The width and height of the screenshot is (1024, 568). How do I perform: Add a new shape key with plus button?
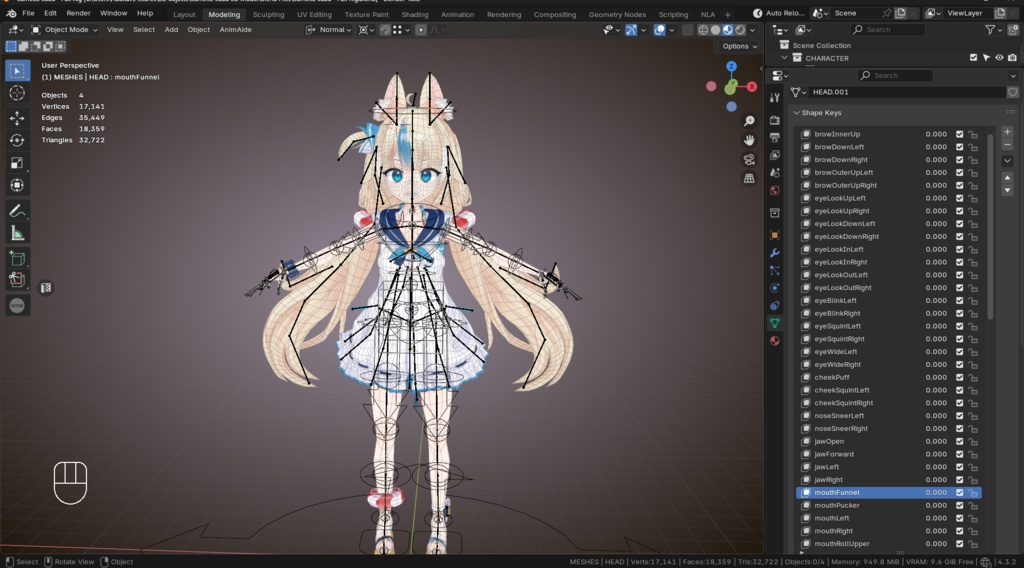pyautogui.click(x=1007, y=132)
